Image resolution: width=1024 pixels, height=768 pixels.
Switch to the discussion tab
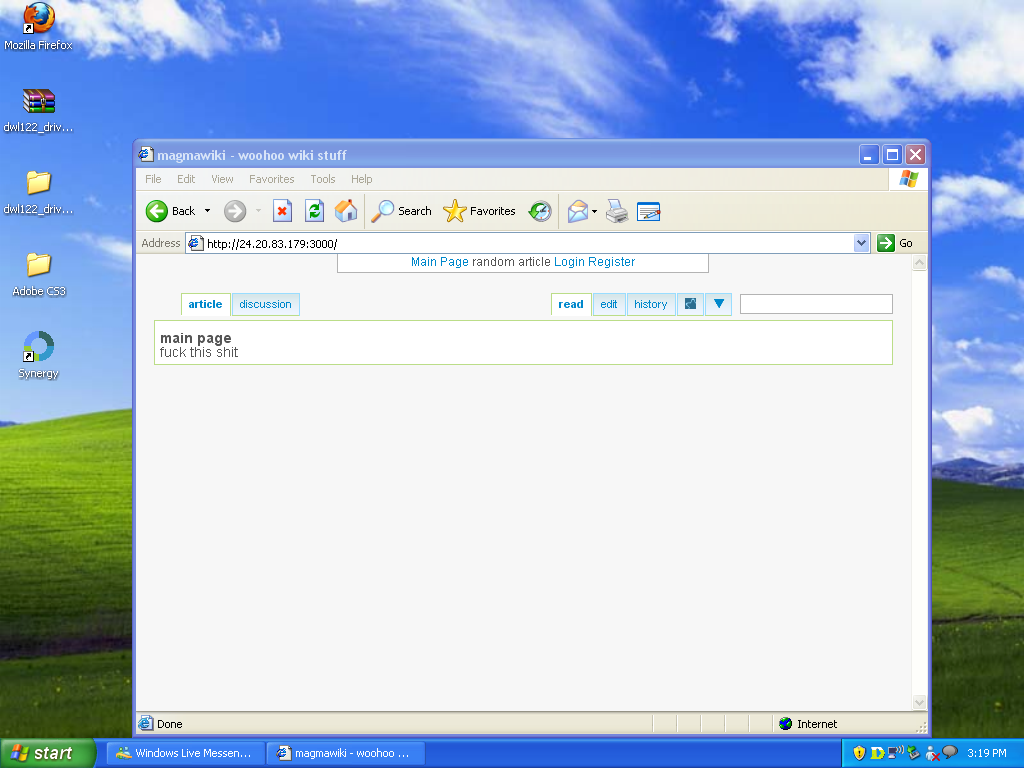point(265,304)
